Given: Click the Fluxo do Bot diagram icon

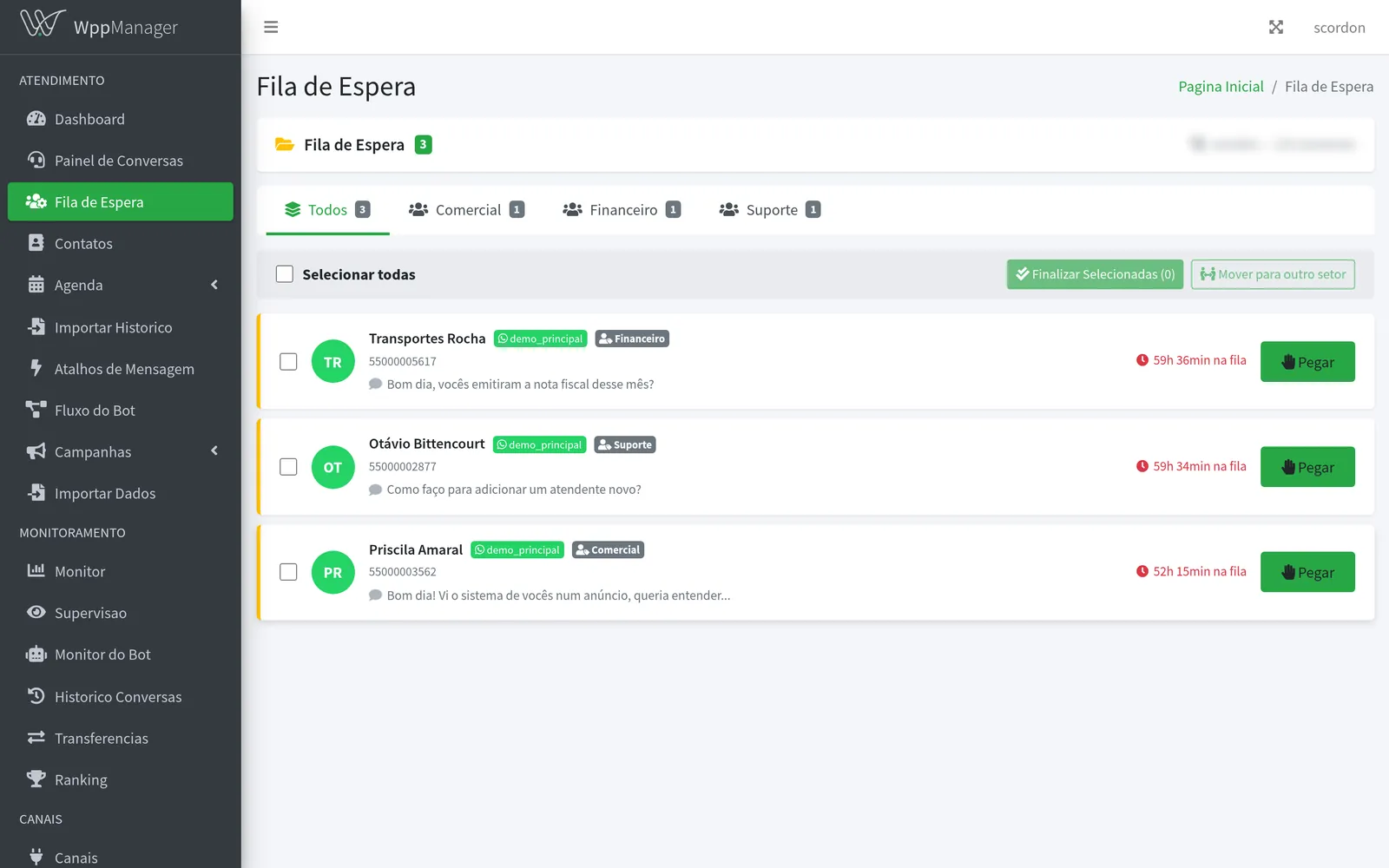Looking at the screenshot, I should 36,410.
